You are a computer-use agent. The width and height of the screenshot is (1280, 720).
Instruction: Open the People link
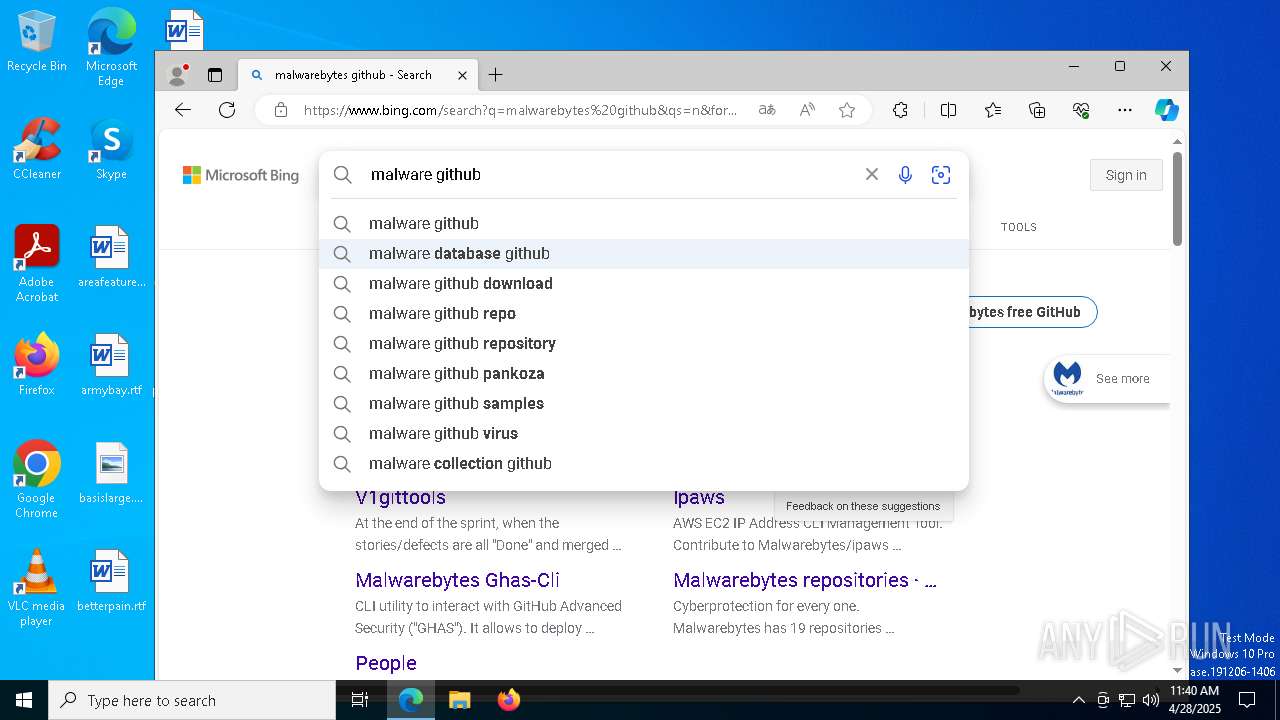(386, 663)
